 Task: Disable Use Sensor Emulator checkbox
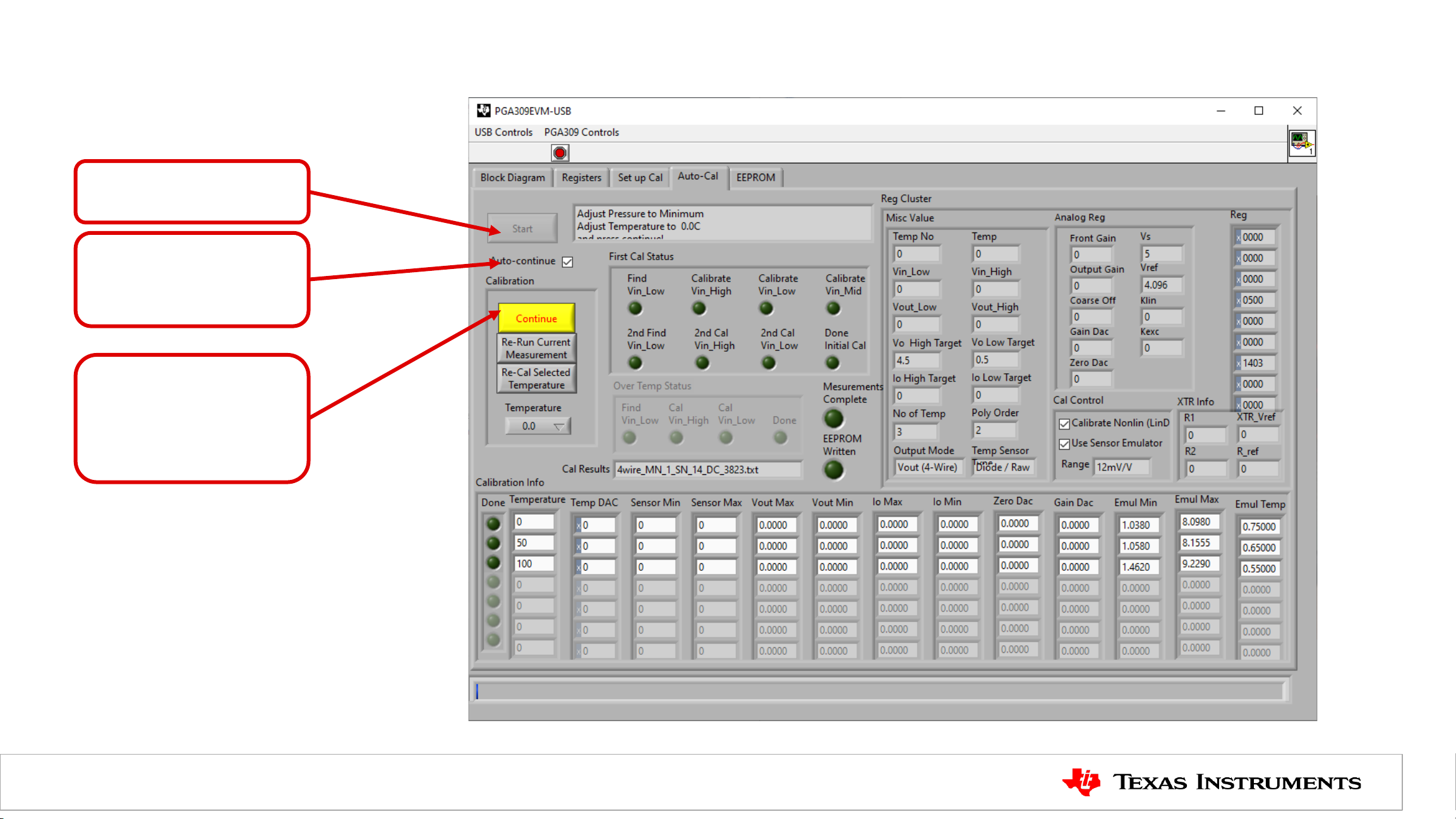tap(1064, 444)
